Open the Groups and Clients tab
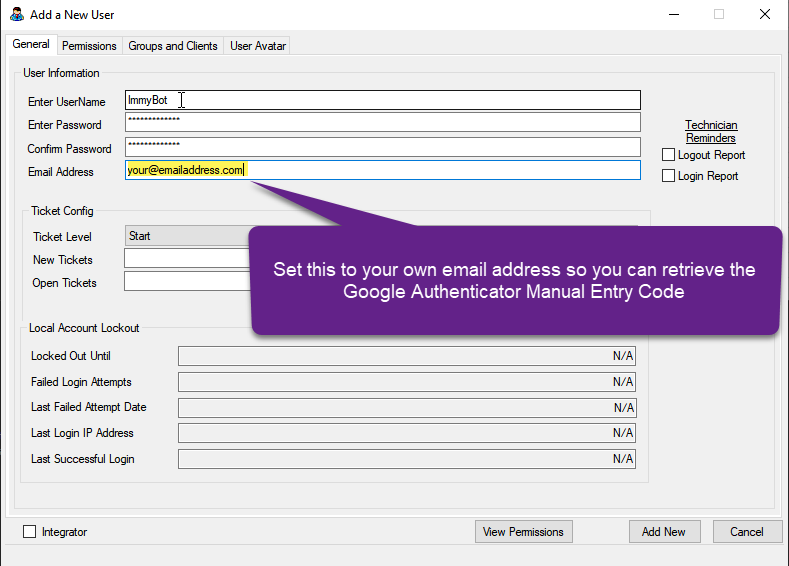The width and height of the screenshot is (789, 566). pyautogui.click(x=173, y=46)
